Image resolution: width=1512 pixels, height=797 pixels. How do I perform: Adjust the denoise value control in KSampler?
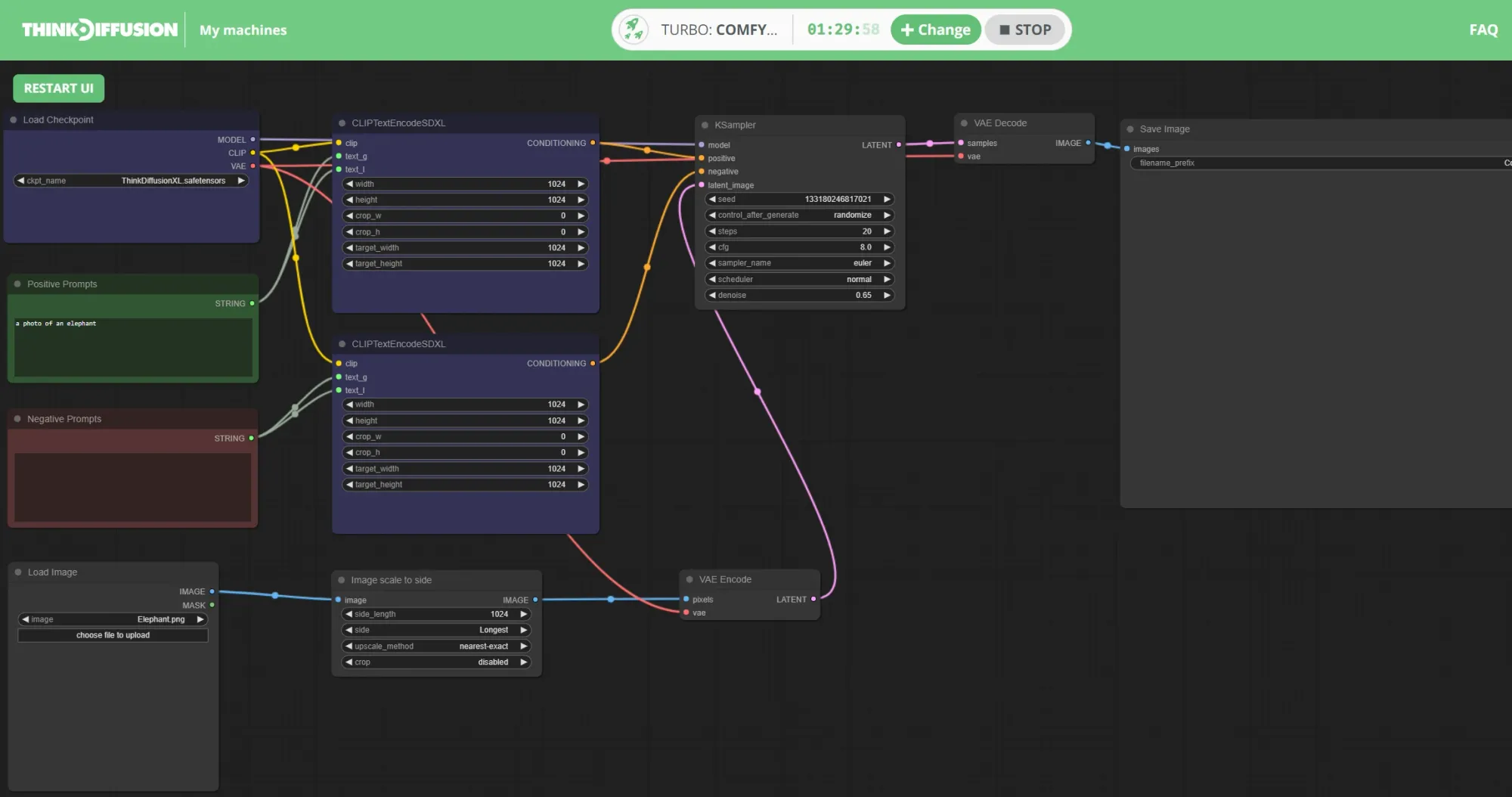(x=798, y=295)
